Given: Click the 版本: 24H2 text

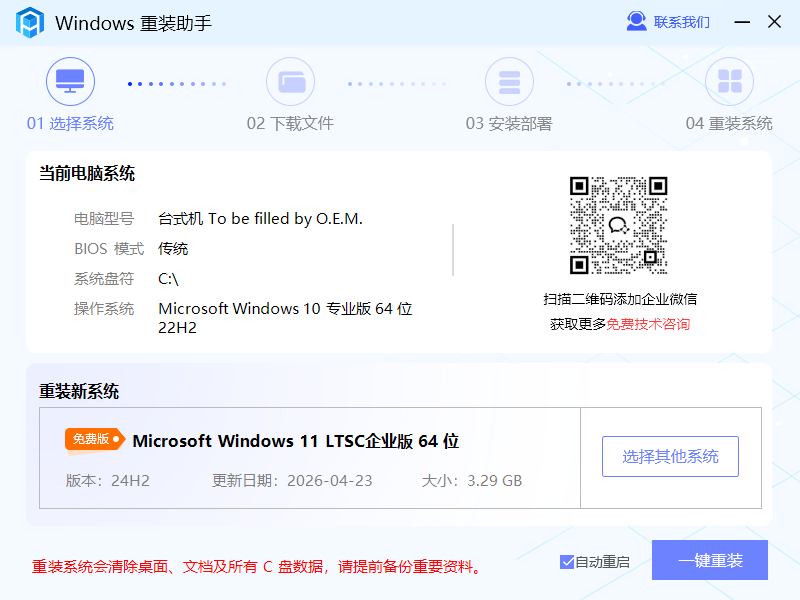Looking at the screenshot, I should click(x=108, y=481).
